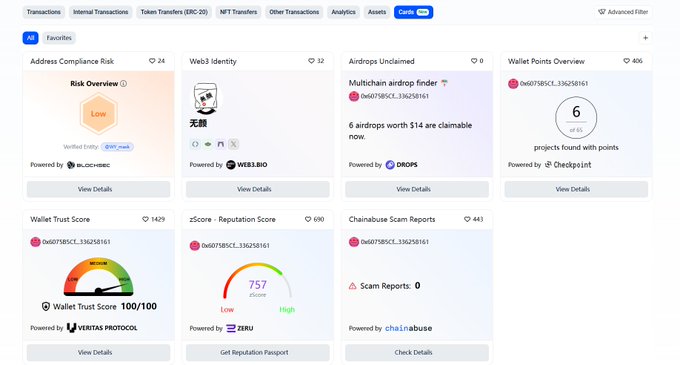Click the address avatar in Wallet Trust Score
Screen dimensions: 680x365
tap(35, 242)
